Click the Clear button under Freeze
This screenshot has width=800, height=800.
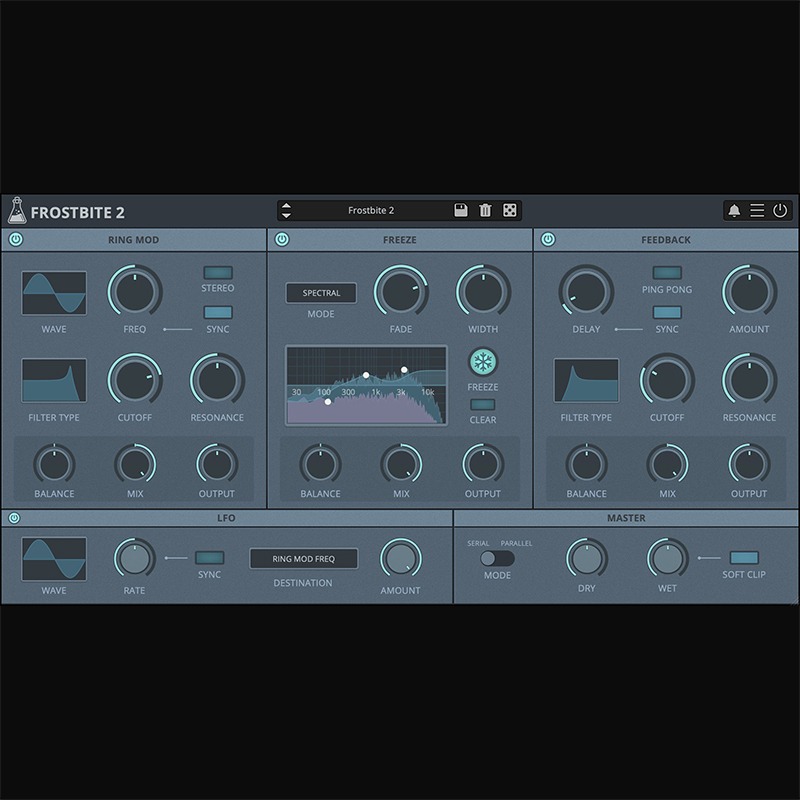483,405
